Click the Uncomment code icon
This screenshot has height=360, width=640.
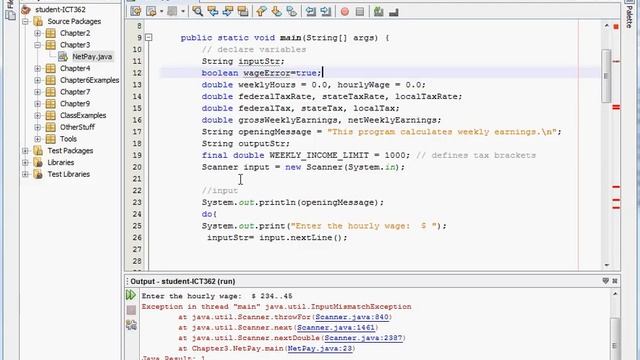(393, 11)
